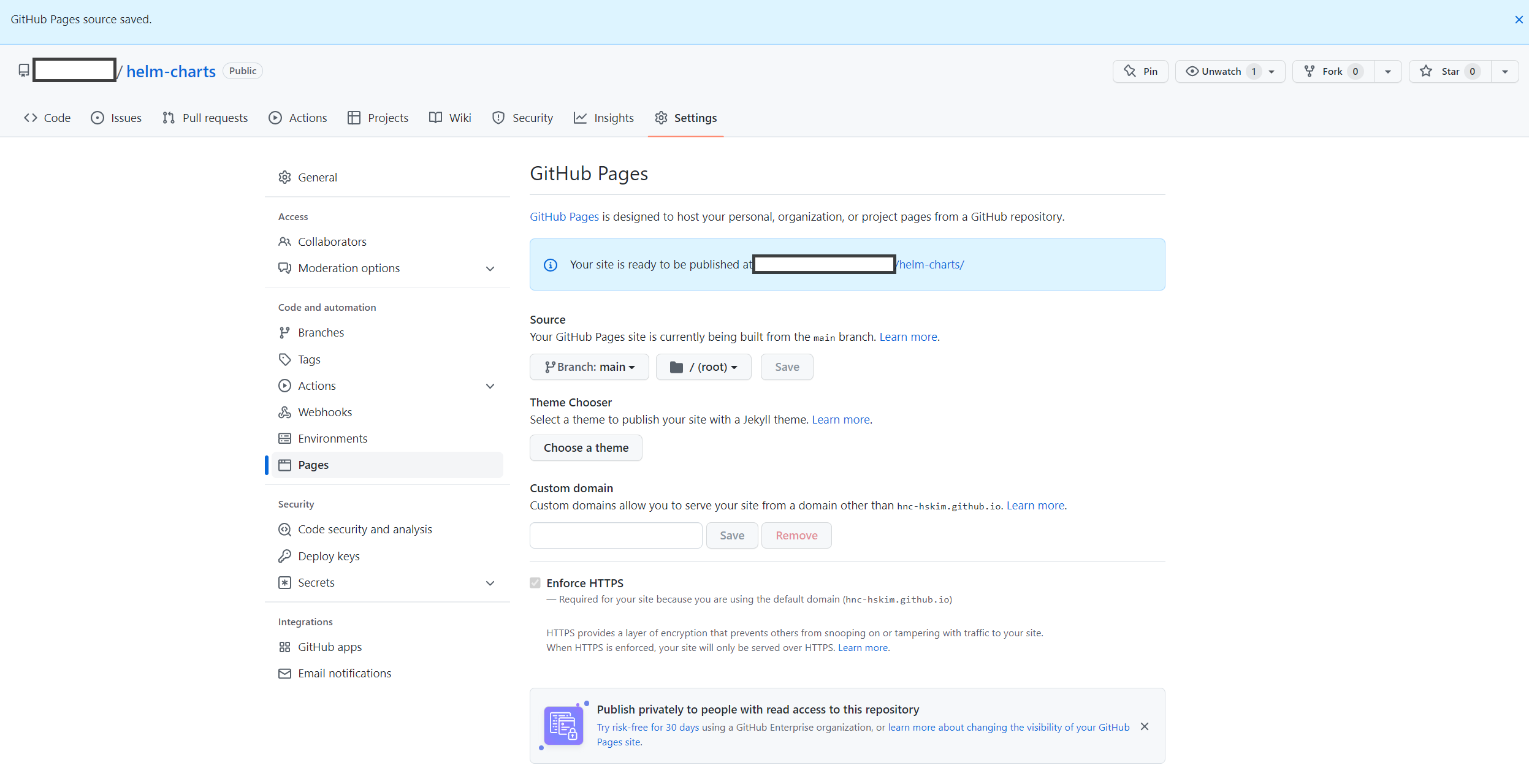Image resolution: width=1529 pixels, height=784 pixels.
Task: Click the info icon in the publish notice
Action: pyautogui.click(x=551, y=265)
